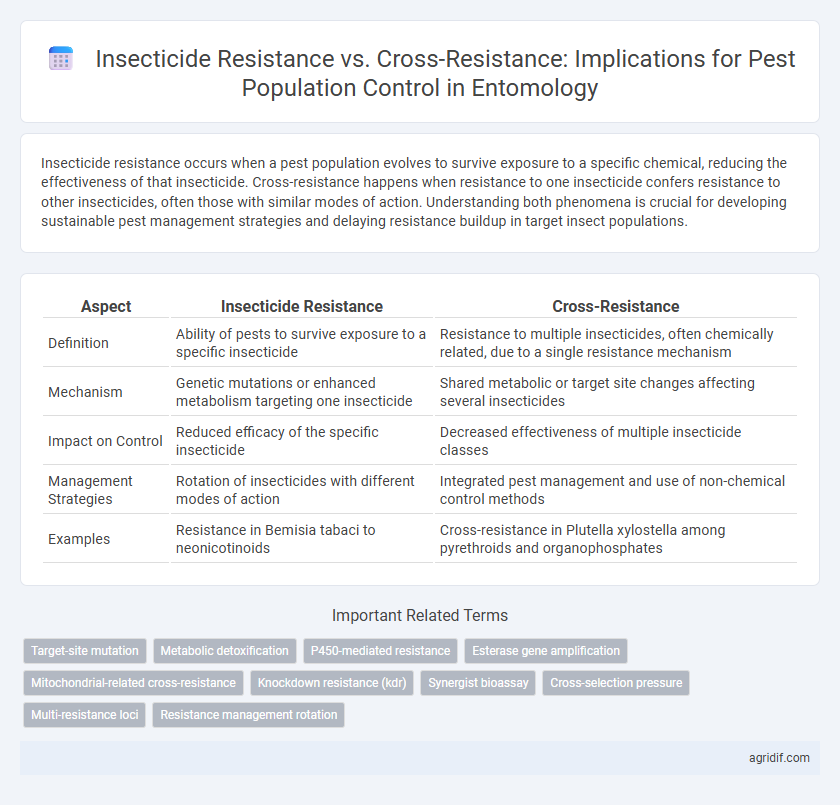This screenshot has height=805, width=840.
Task: Select the Knockdown resistance (kdr) tag
Action: click(x=332, y=683)
